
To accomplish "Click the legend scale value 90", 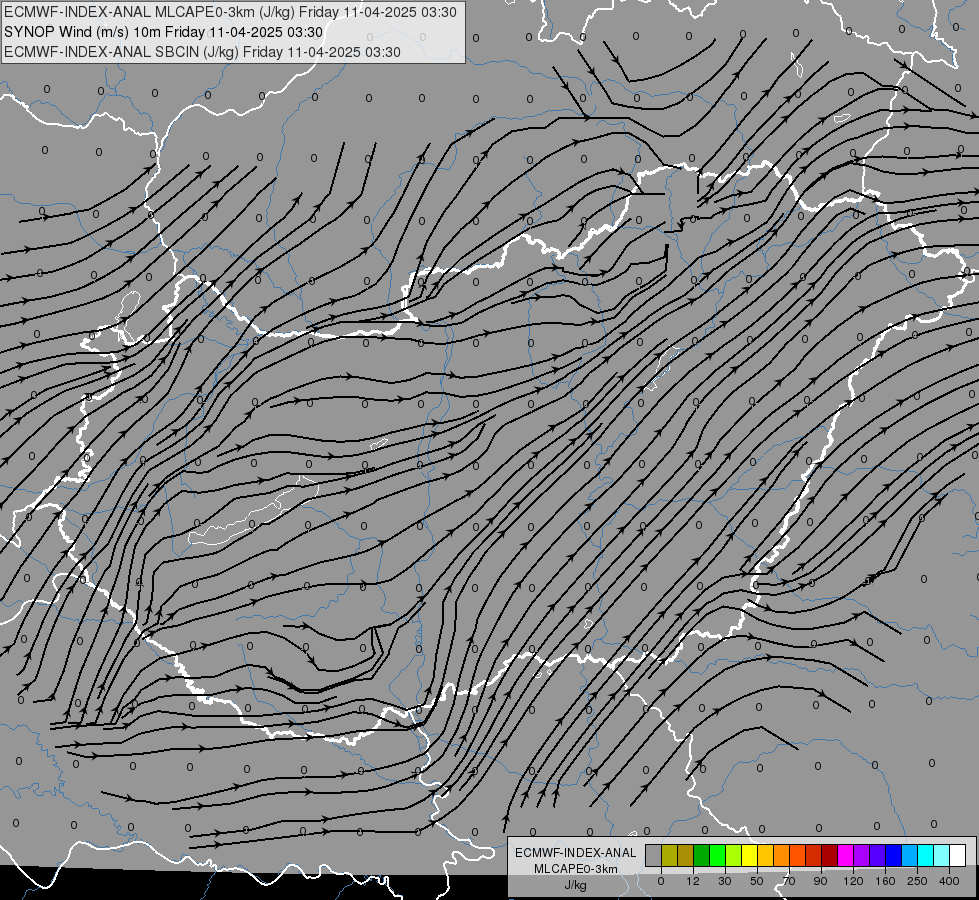I will (820, 881).
